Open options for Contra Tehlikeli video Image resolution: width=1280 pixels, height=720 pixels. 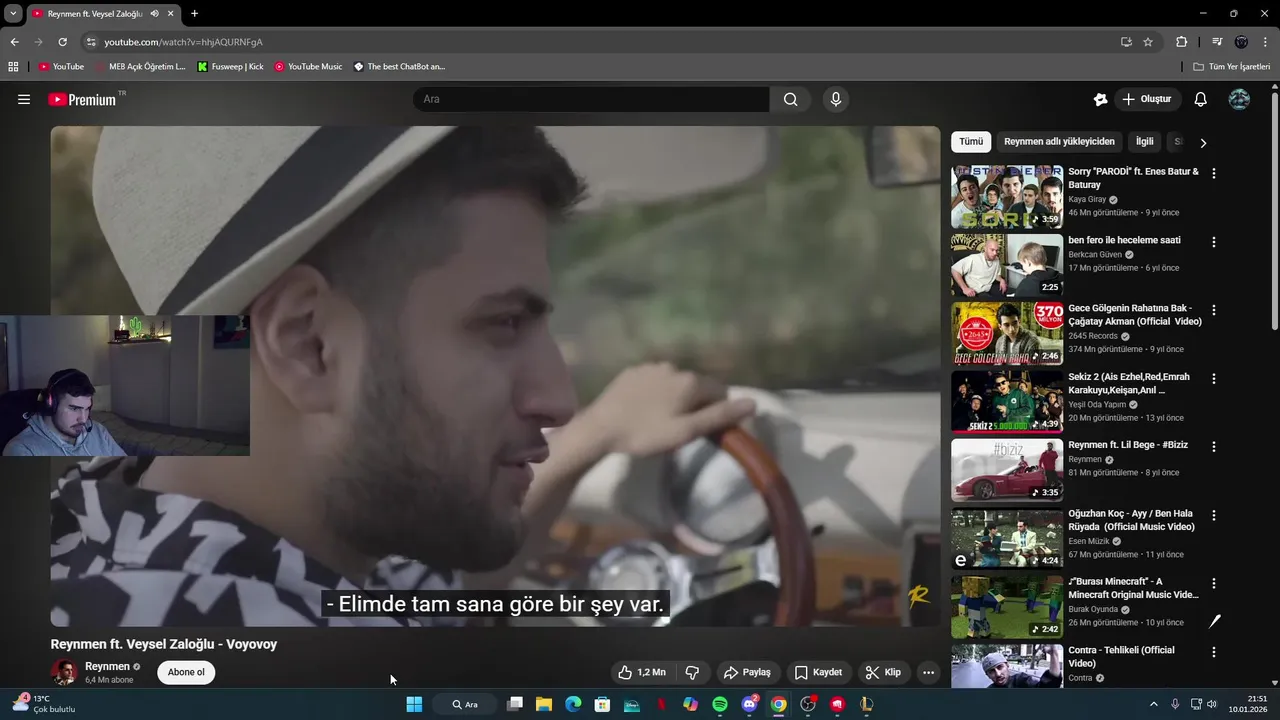tap(1214, 652)
